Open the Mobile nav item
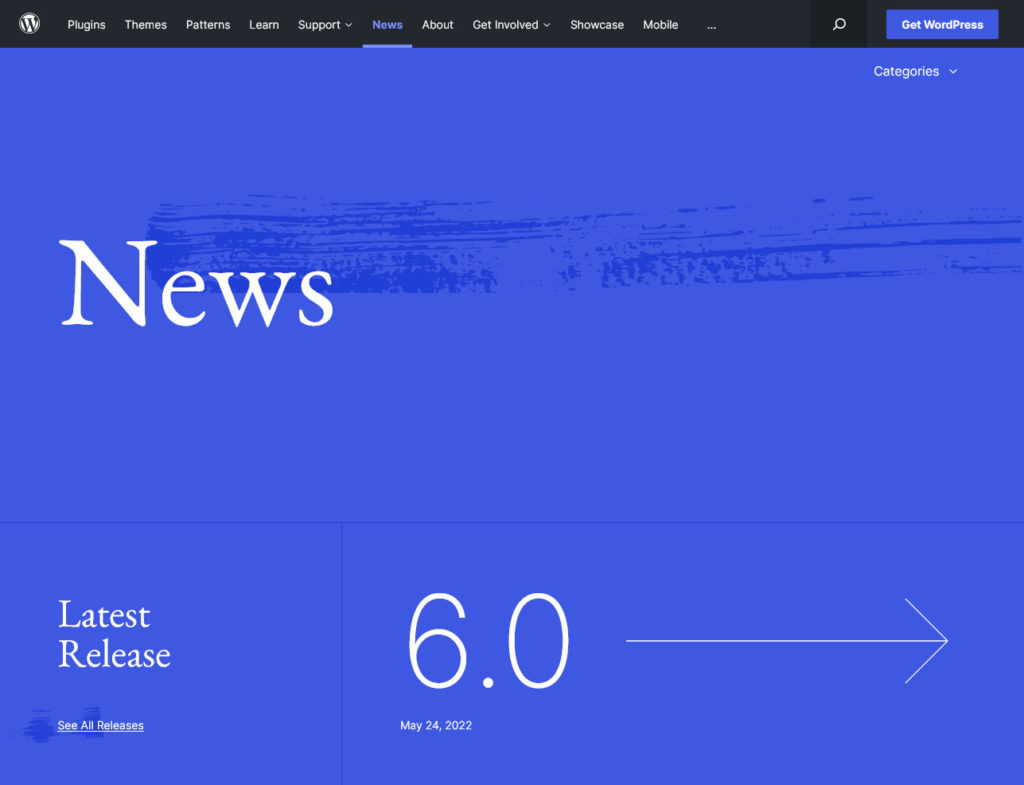The width and height of the screenshot is (1024, 785). [660, 24]
